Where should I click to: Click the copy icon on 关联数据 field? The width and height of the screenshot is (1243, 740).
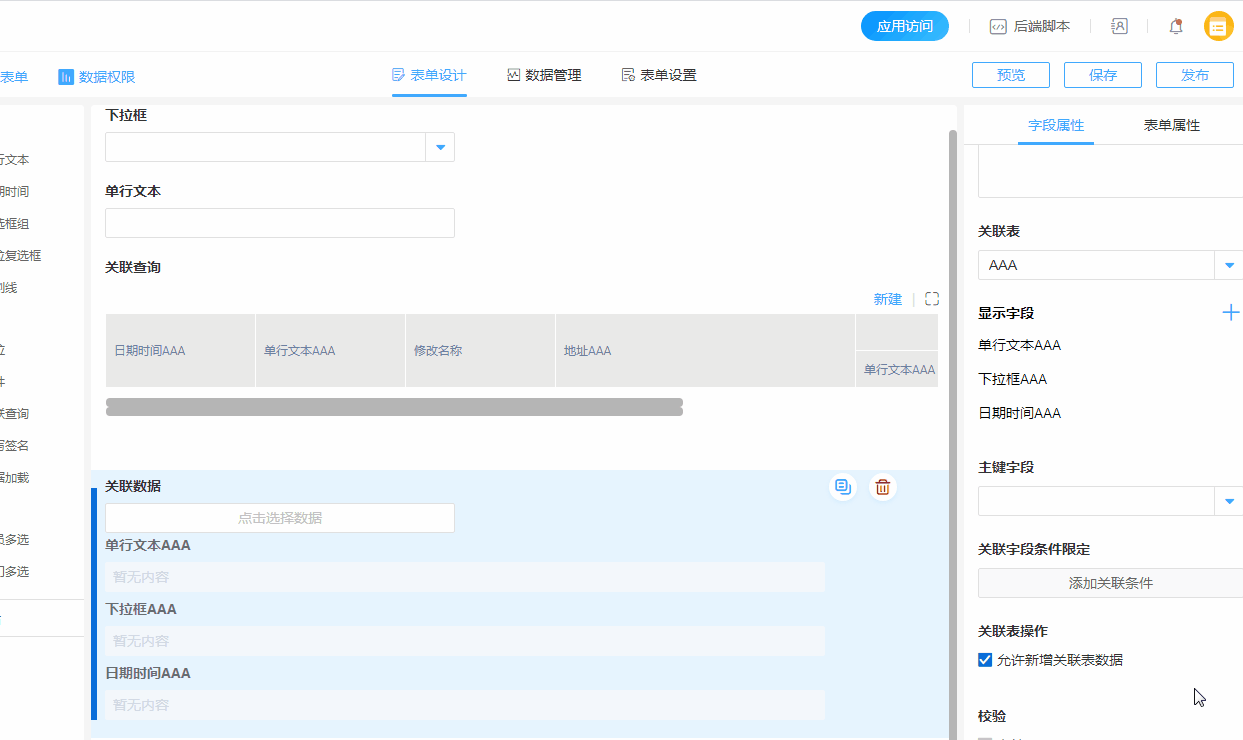click(843, 487)
